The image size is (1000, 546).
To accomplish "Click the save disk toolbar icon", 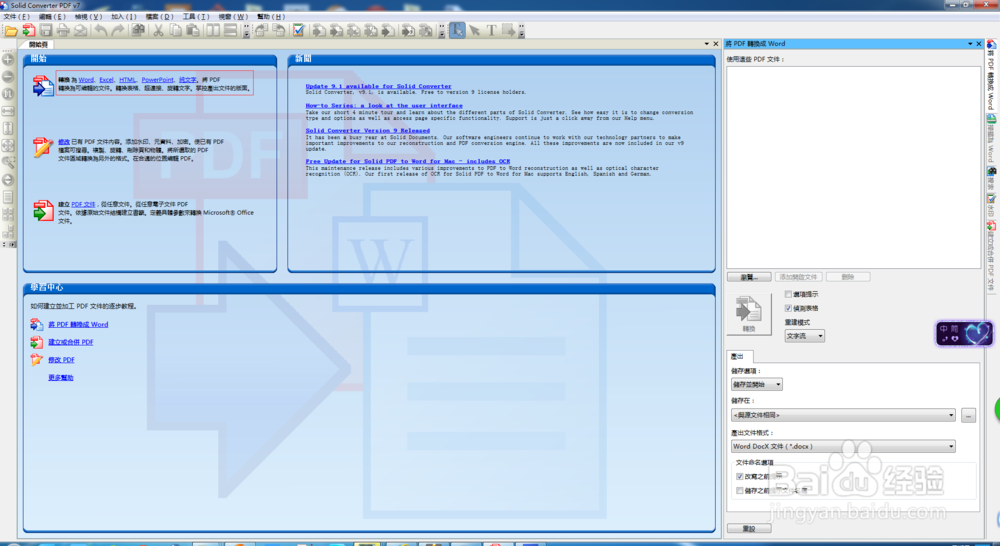I will (x=46, y=31).
